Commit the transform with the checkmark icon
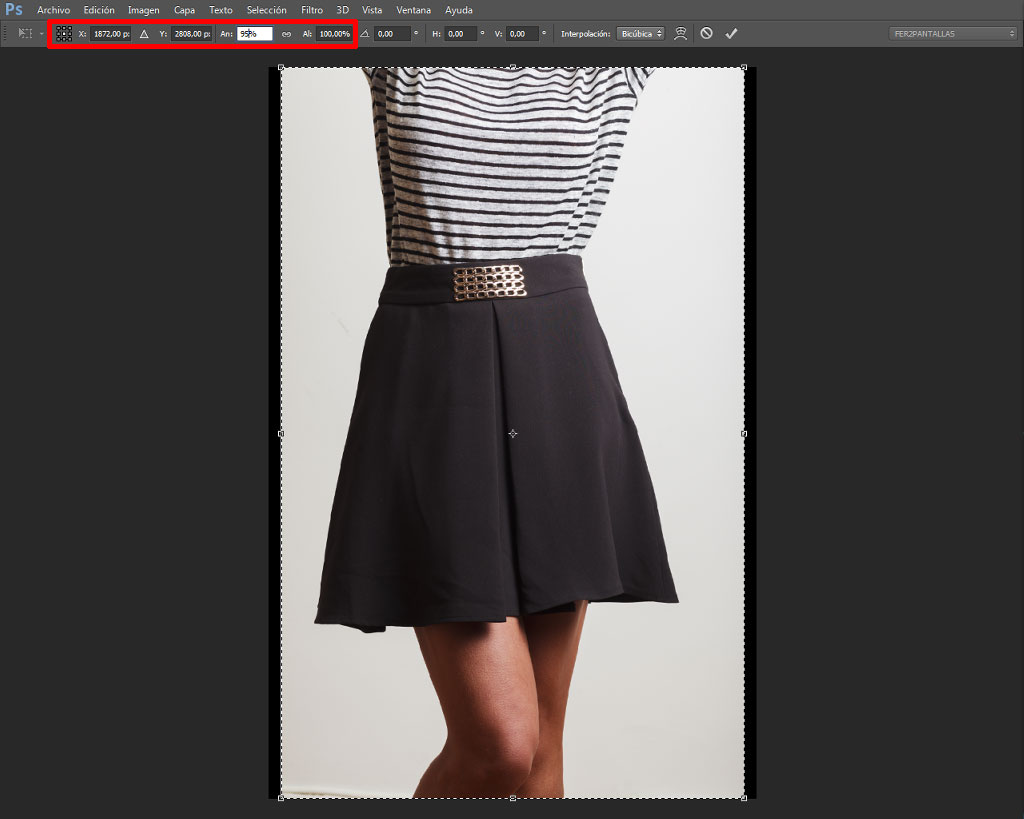The width and height of the screenshot is (1024, 819). pos(731,33)
